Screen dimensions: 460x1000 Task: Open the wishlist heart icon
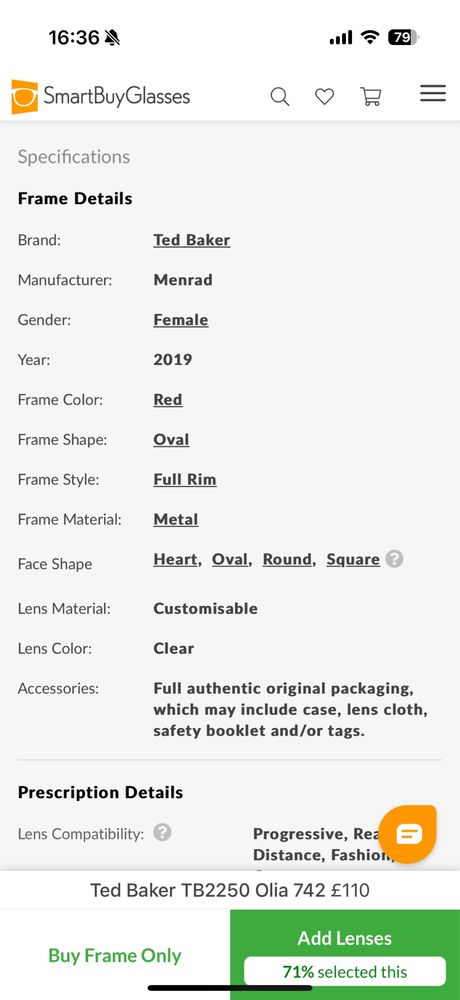tap(325, 96)
